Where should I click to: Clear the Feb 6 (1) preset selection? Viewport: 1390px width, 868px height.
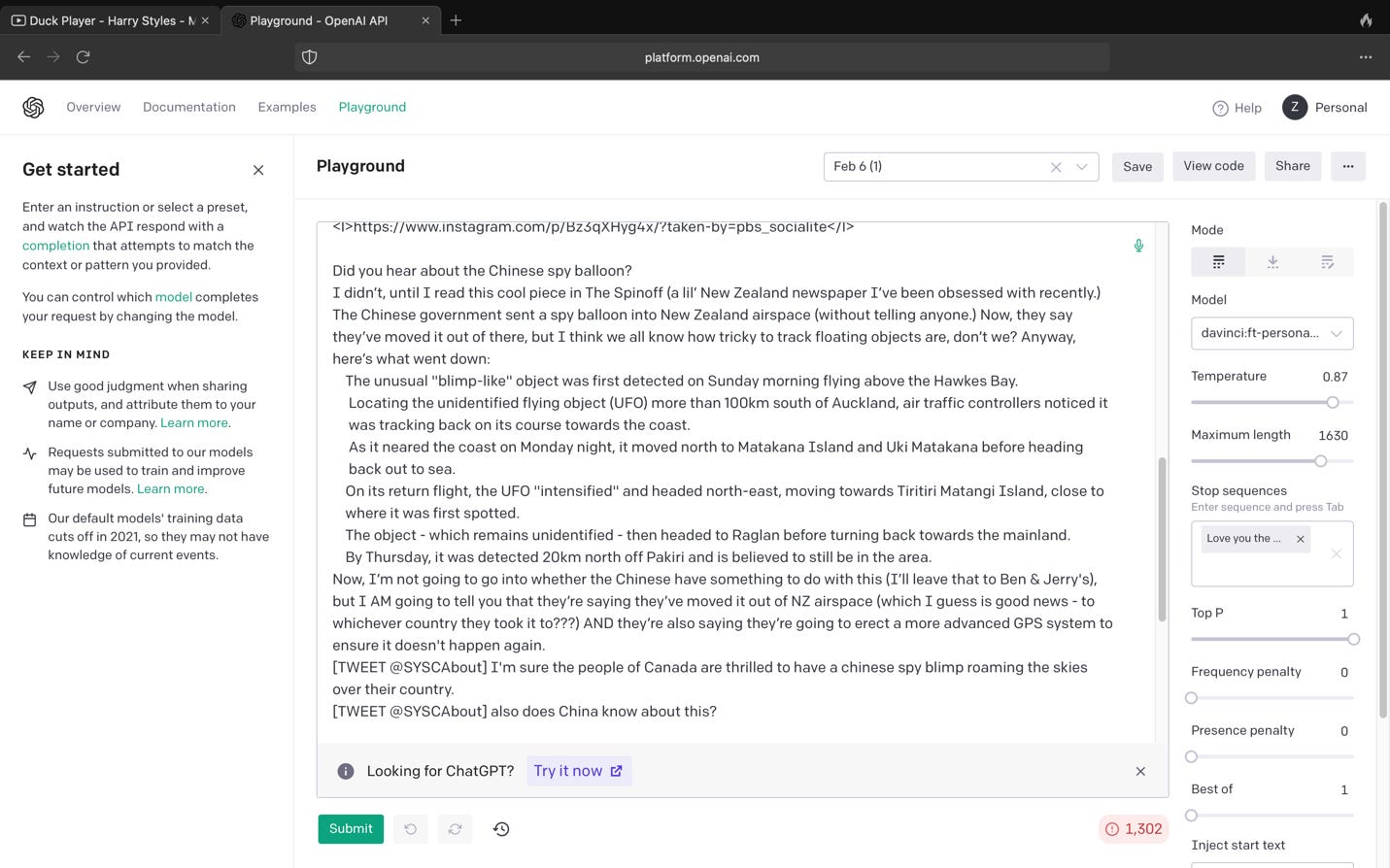point(1056,167)
